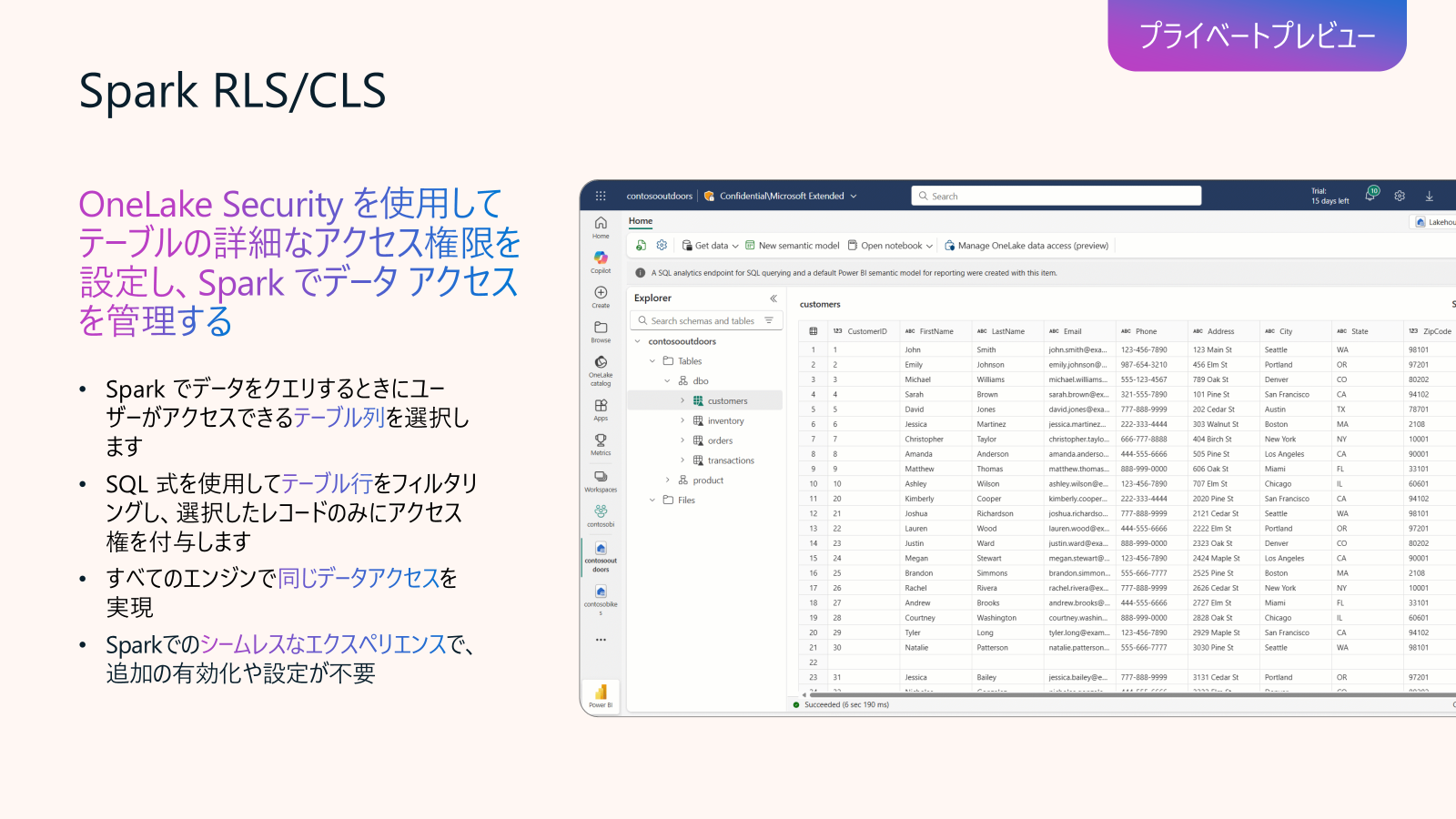Click New semantic model button

click(792, 246)
